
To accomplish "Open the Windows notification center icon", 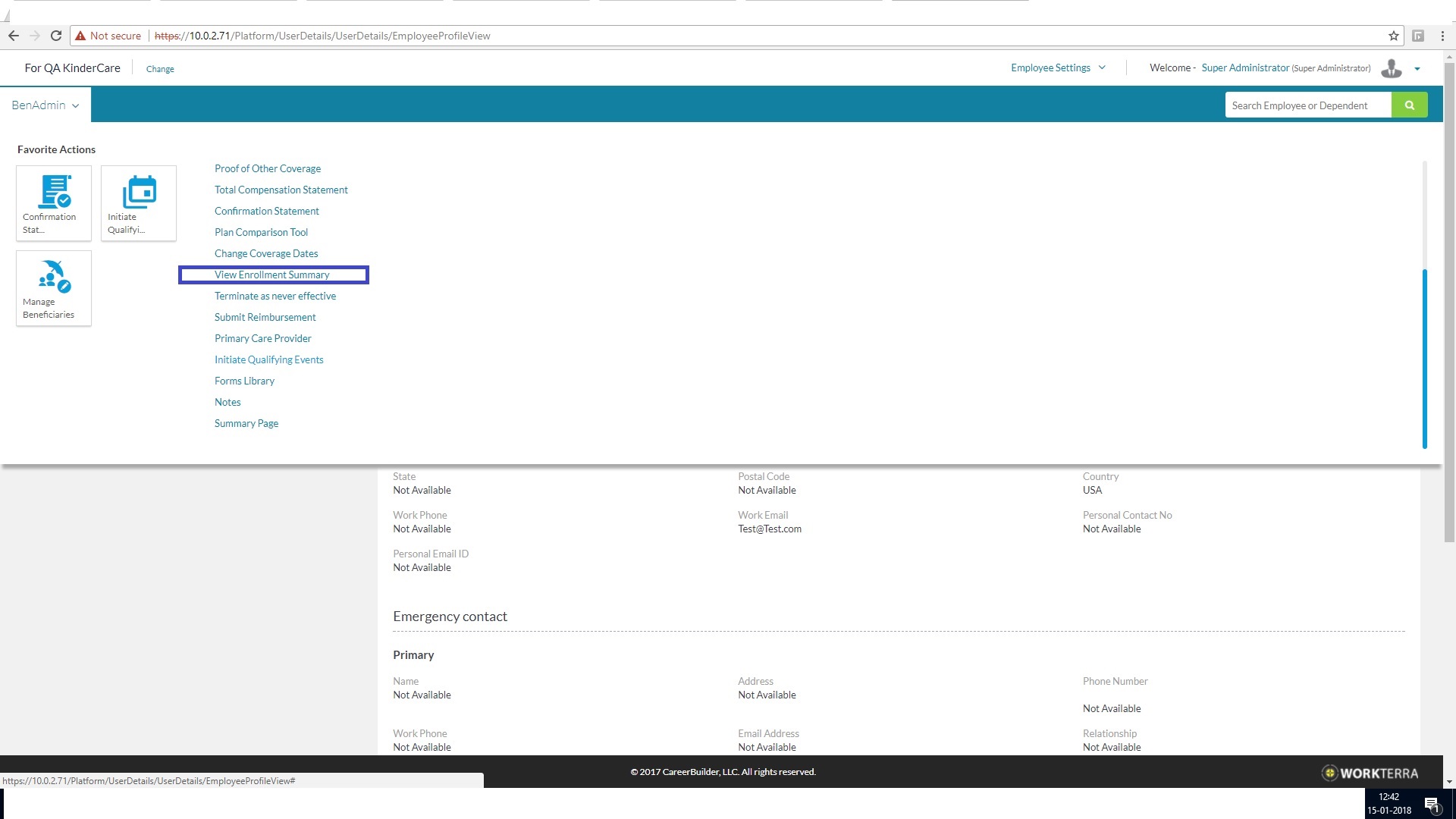I will 1431,805.
